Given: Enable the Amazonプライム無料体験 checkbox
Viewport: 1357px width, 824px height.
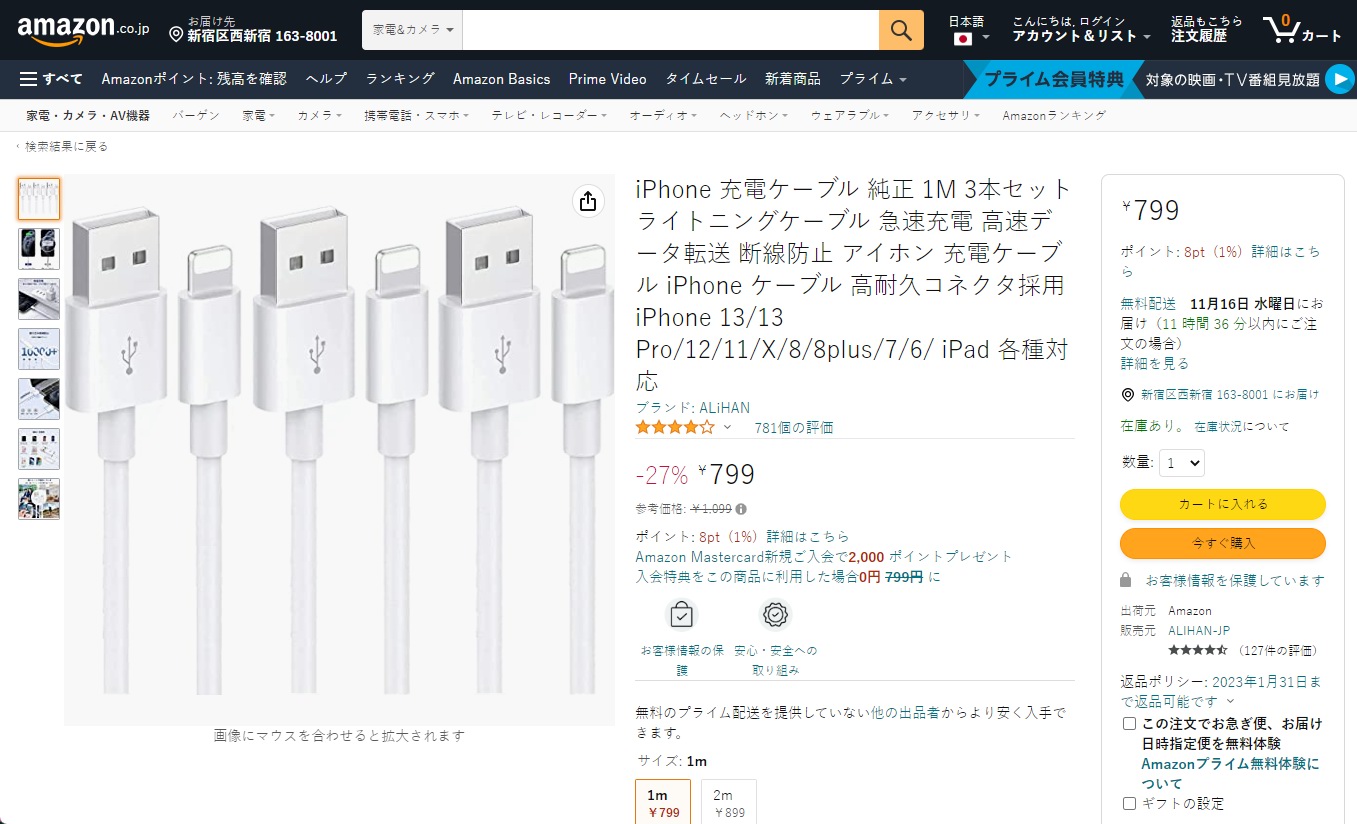Looking at the screenshot, I should click(x=1129, y=721).
